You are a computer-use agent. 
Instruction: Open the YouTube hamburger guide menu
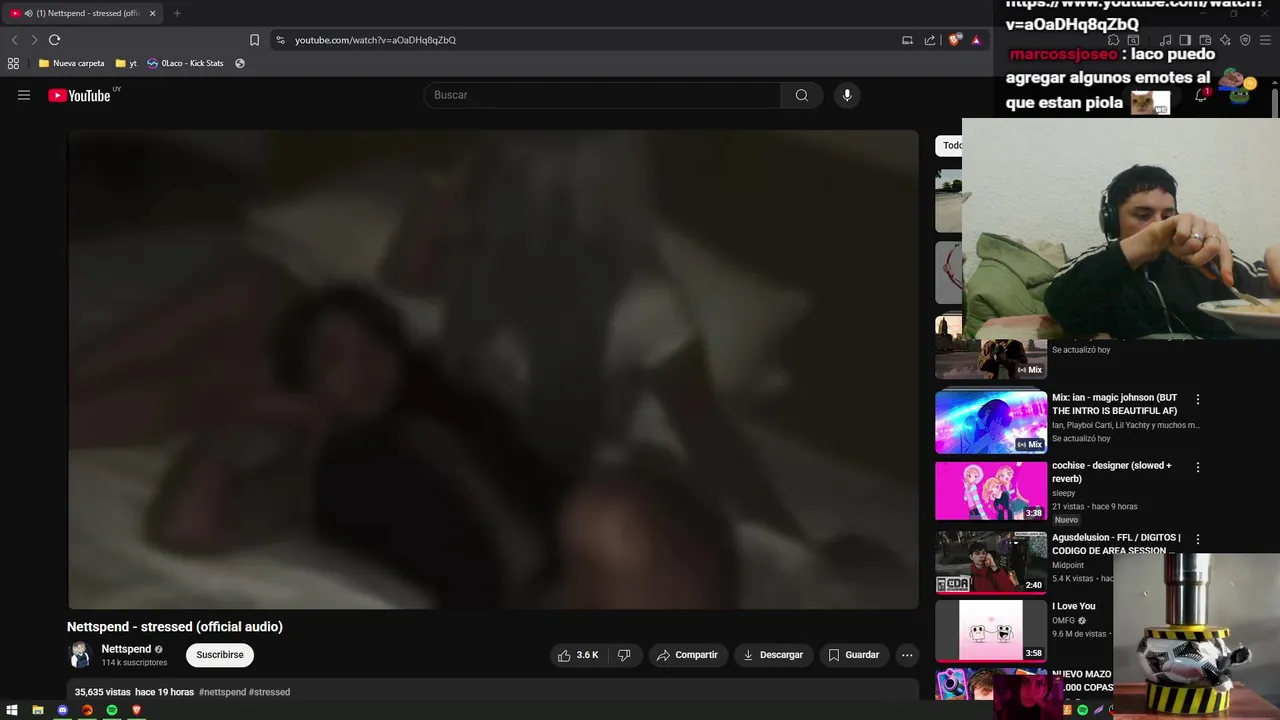24,95
